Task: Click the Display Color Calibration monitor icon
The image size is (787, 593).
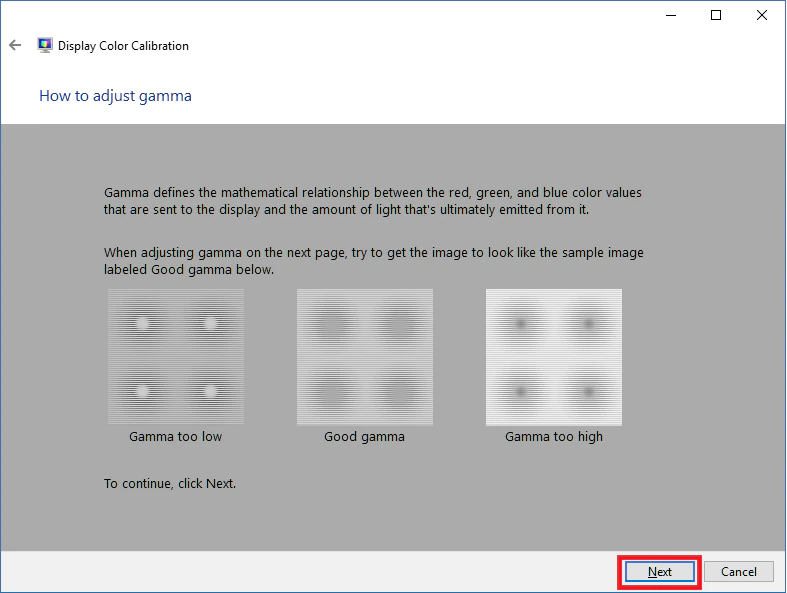Action: (45, 45)
